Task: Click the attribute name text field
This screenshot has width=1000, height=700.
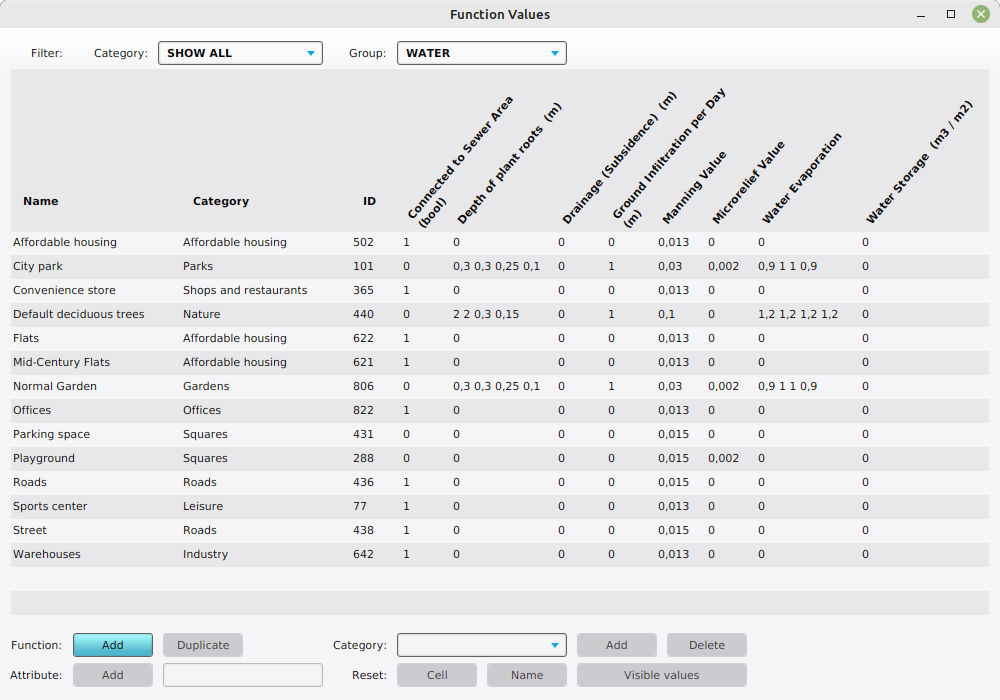Action: click(x=243, y=675)
